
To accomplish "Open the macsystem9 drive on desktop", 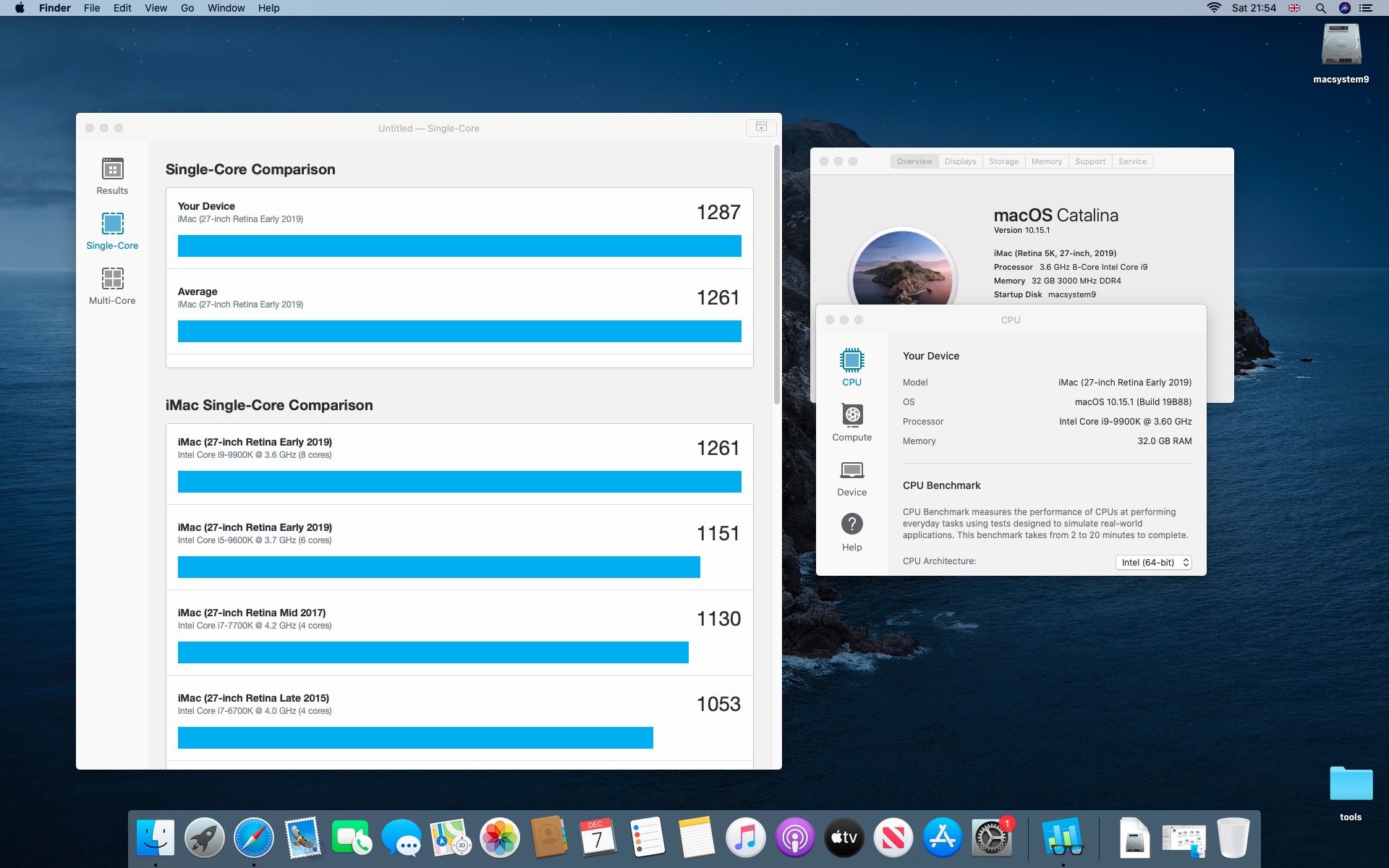I will pos(1341,46).
